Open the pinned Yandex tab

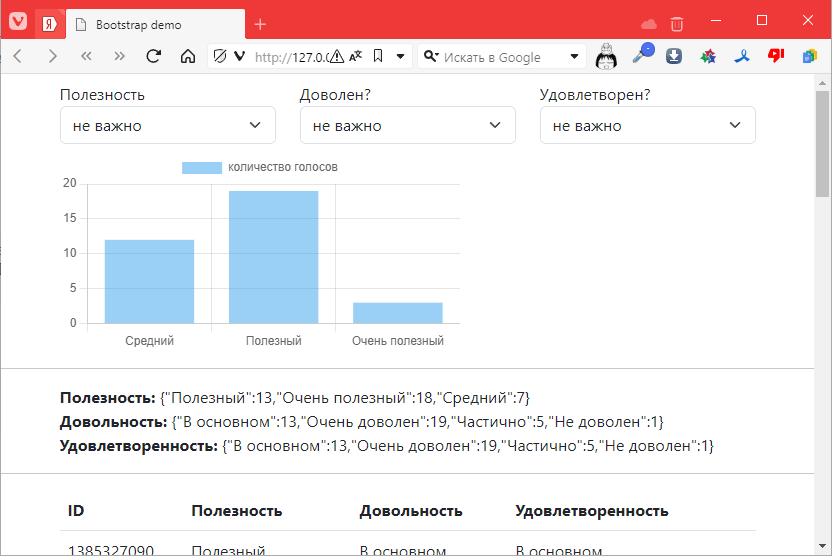(48, 24)
